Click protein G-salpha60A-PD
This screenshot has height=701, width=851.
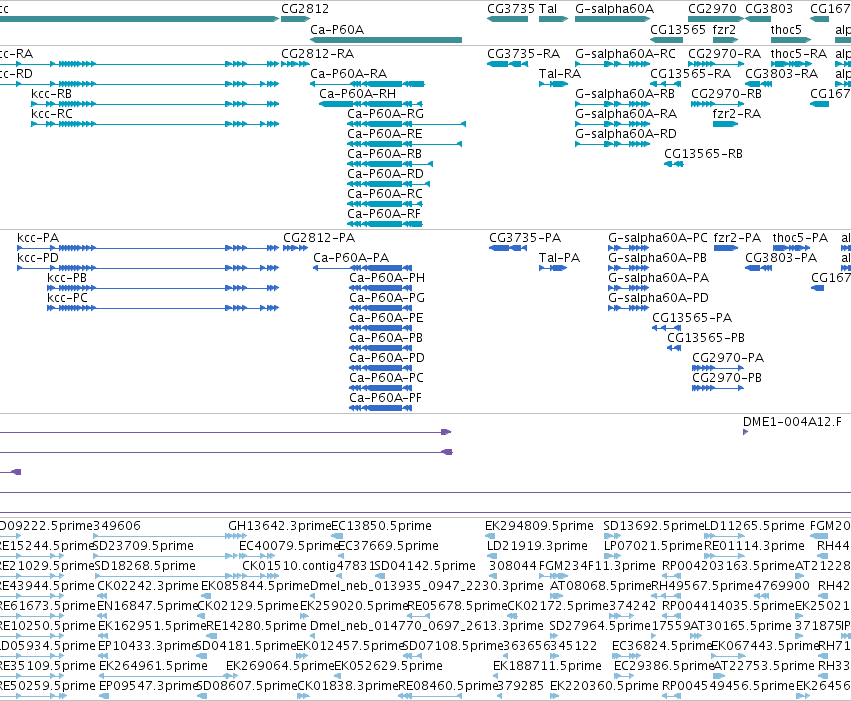pyautogui.click(x=658, y=298)
